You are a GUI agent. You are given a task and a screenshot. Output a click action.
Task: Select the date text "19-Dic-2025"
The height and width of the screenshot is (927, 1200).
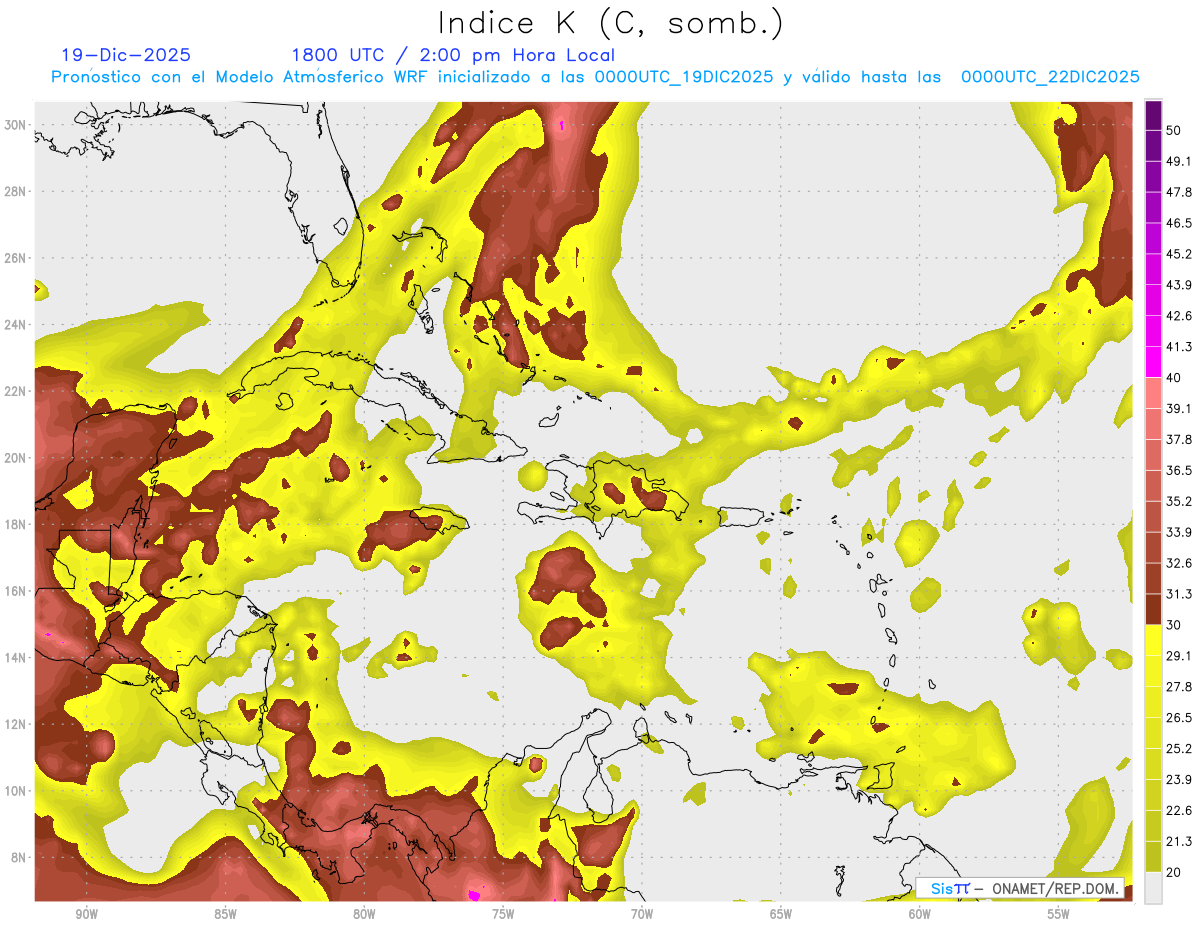pos(125,55)
